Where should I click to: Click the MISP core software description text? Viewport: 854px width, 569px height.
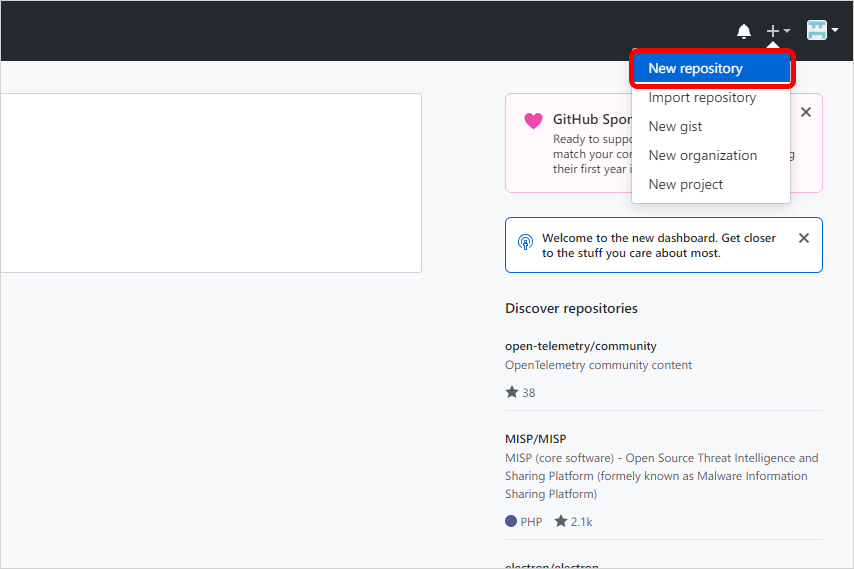(661, 476)
